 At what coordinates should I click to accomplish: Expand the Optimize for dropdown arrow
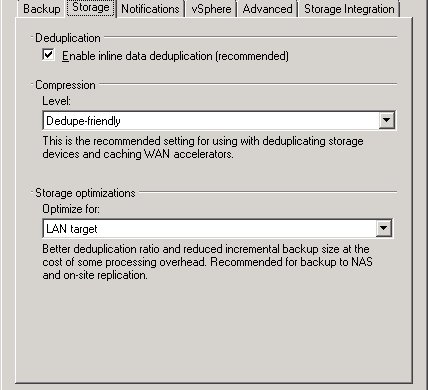point(384,228)
